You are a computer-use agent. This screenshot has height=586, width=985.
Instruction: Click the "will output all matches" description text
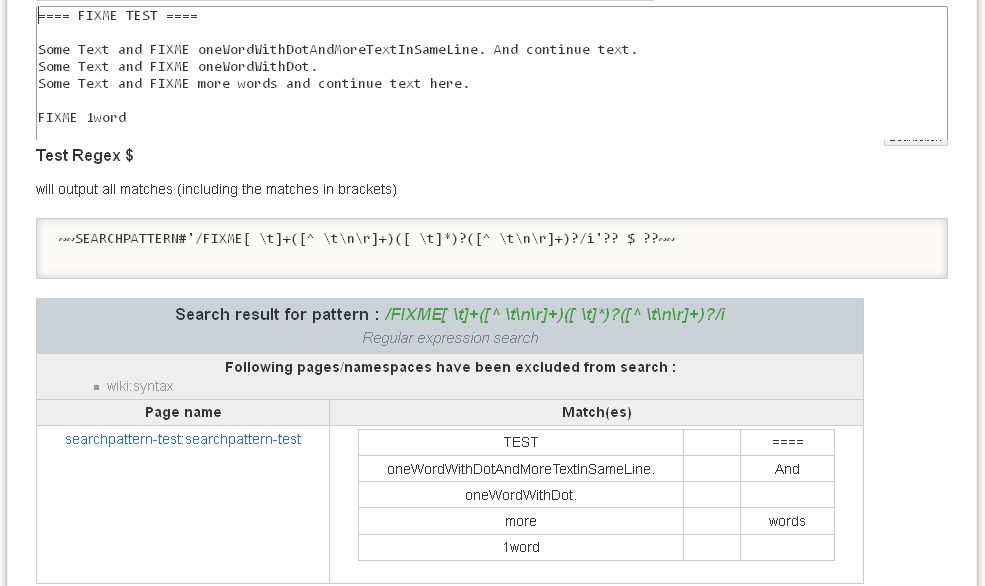pos(216,189)
